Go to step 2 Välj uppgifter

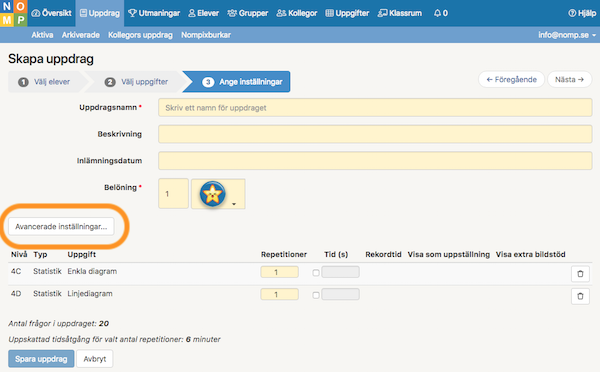[137, 82]
